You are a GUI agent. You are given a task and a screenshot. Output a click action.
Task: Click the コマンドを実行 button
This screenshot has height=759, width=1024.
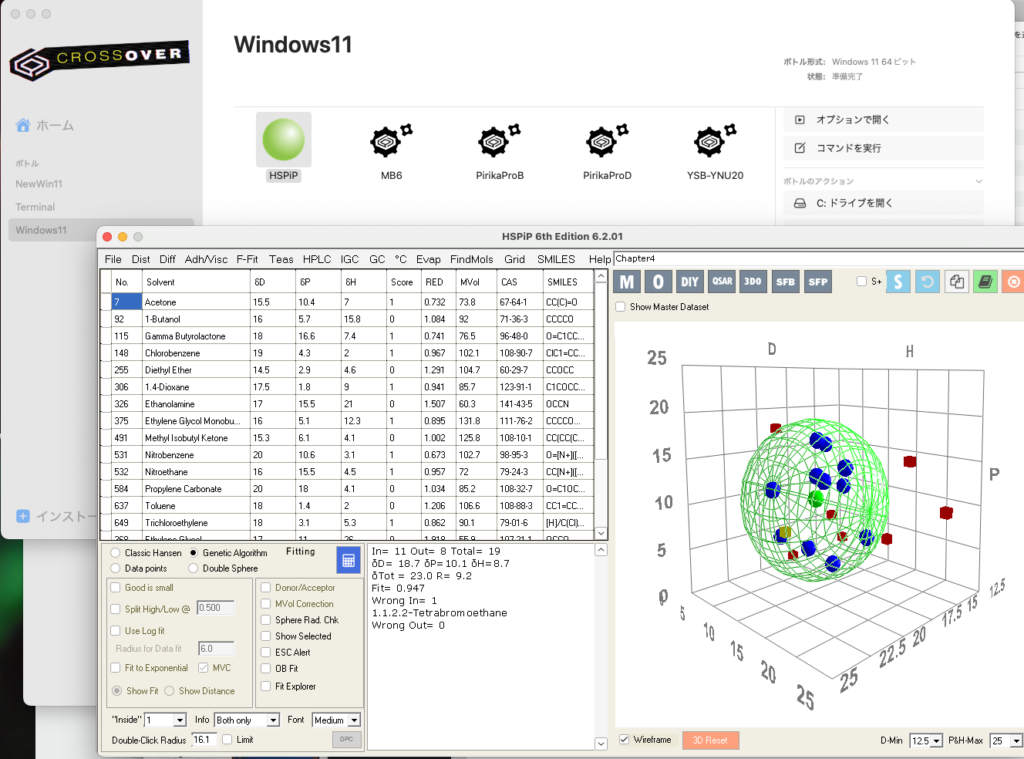click(882, 148)
